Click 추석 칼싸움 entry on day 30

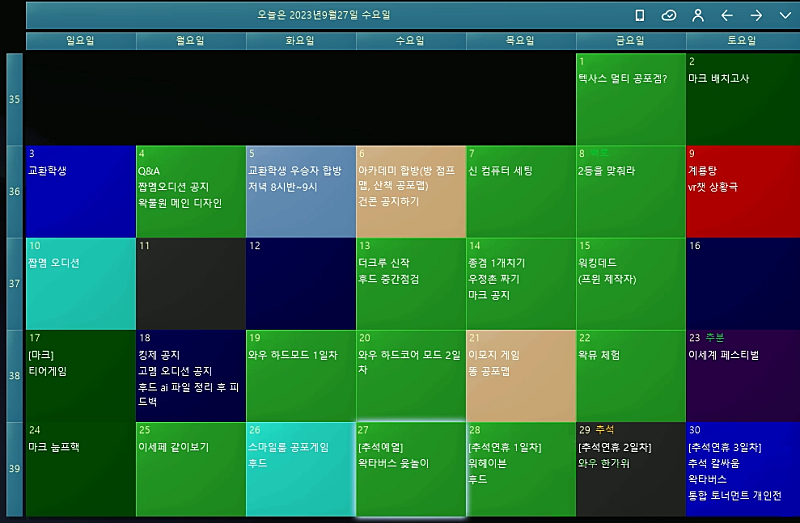click(714, 464)
